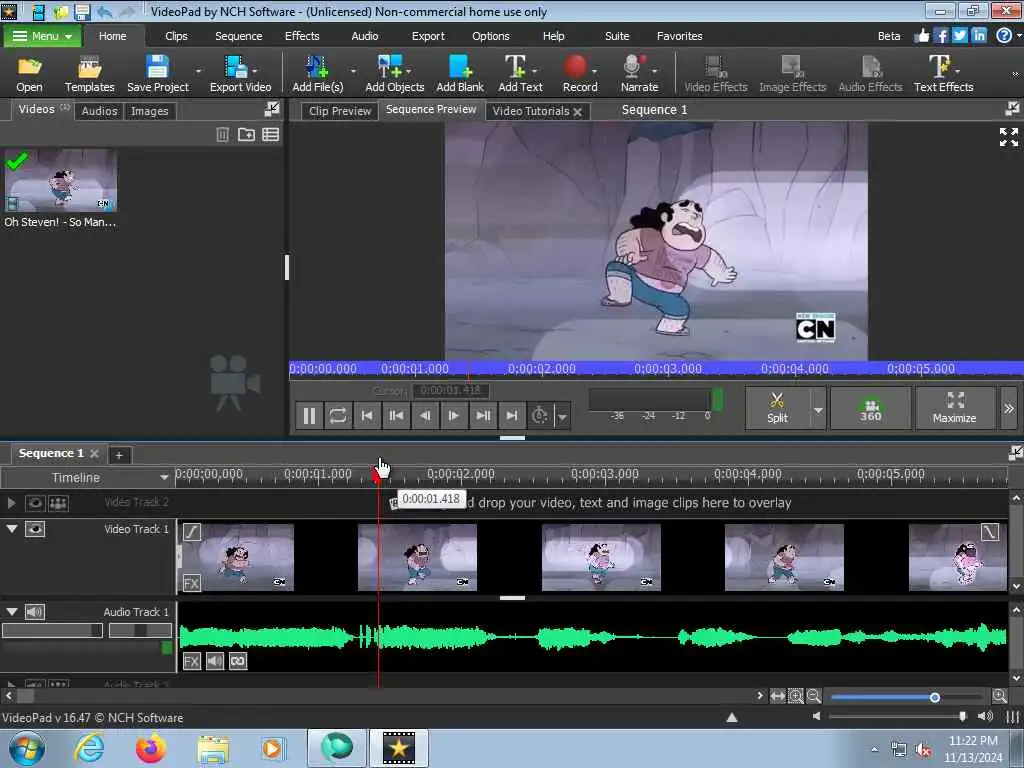
Task: Open the help question mark icon
Action: (1004, 36)
